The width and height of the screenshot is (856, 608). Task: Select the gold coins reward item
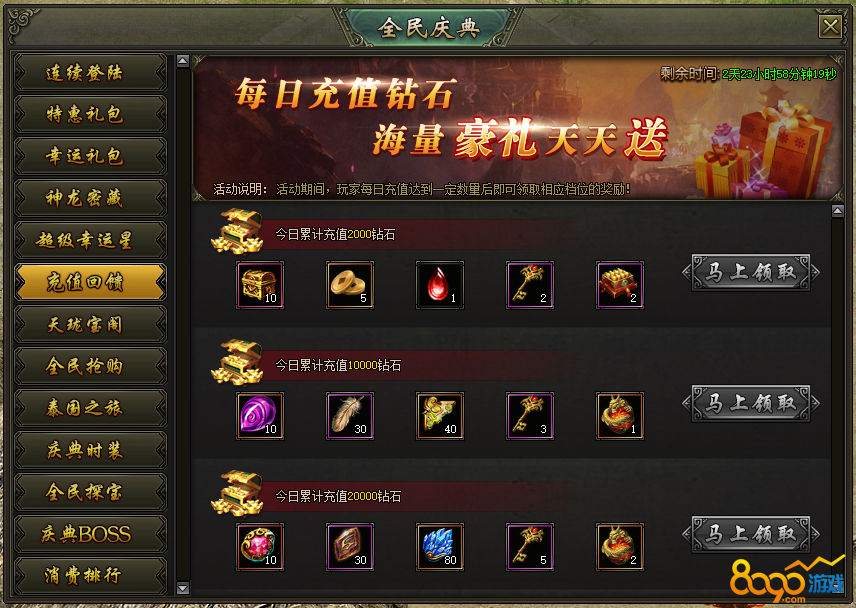point(350,285)
